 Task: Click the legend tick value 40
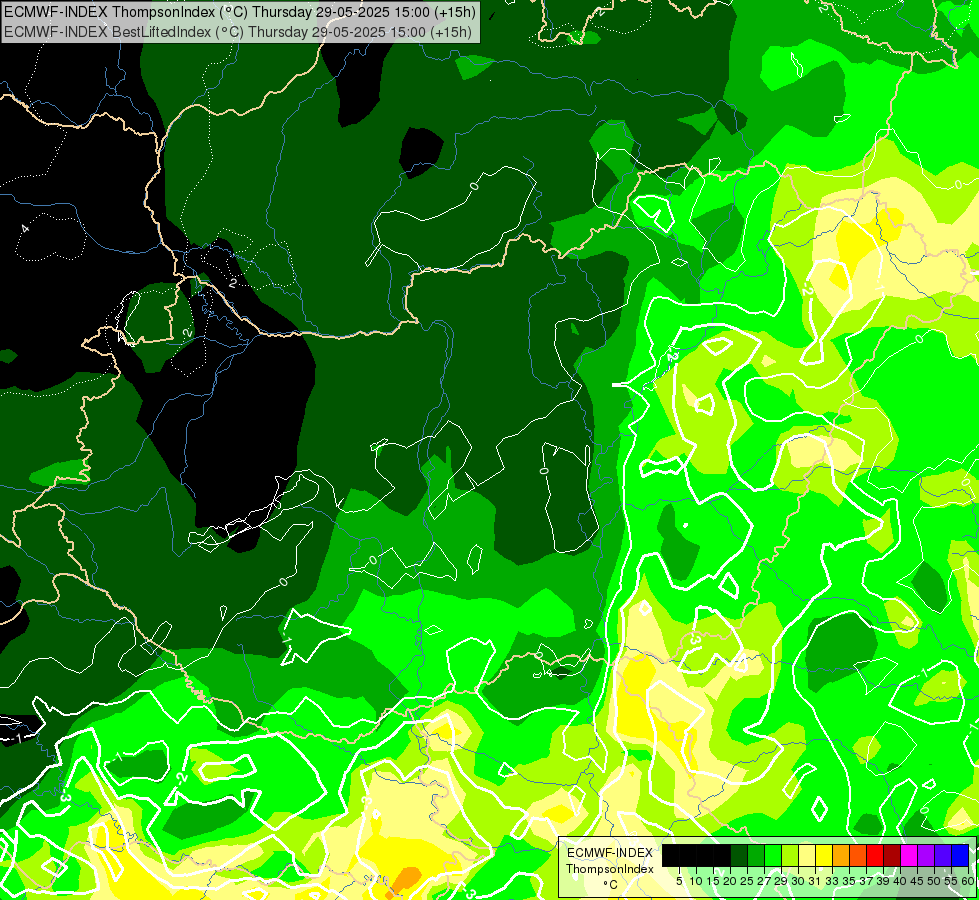[x=900, y=881]
